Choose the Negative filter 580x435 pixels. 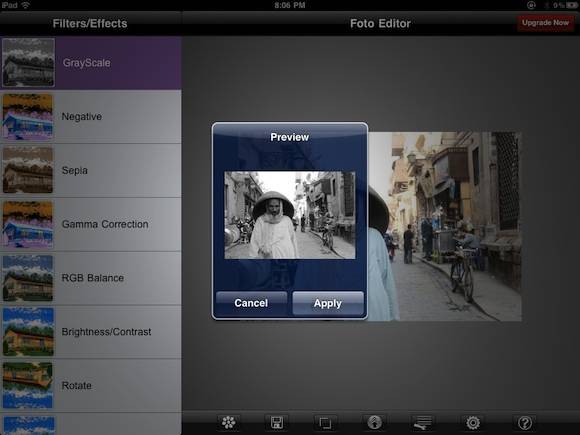pos(91,117)
